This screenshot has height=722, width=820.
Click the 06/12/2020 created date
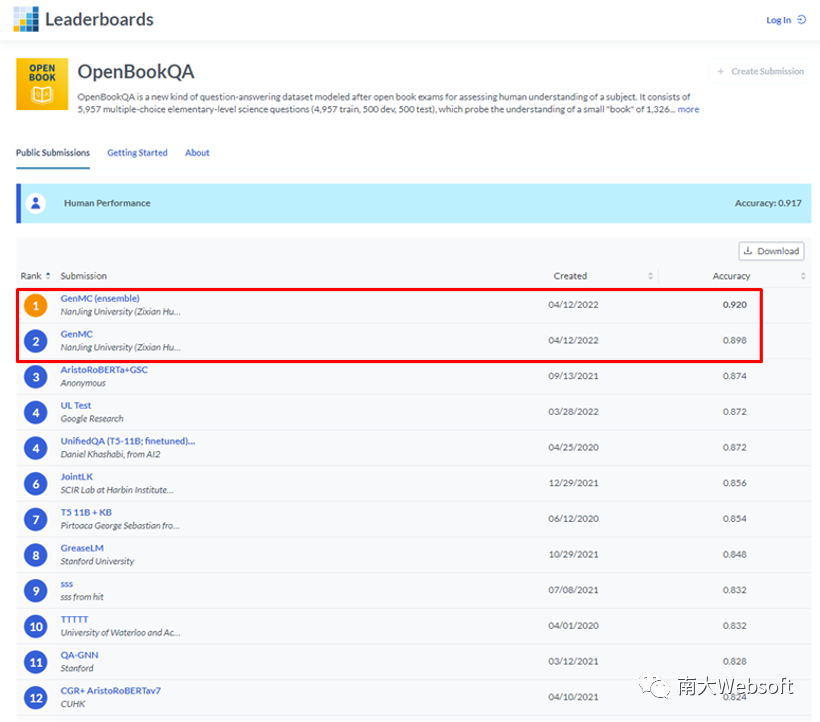tap(573, 519)
